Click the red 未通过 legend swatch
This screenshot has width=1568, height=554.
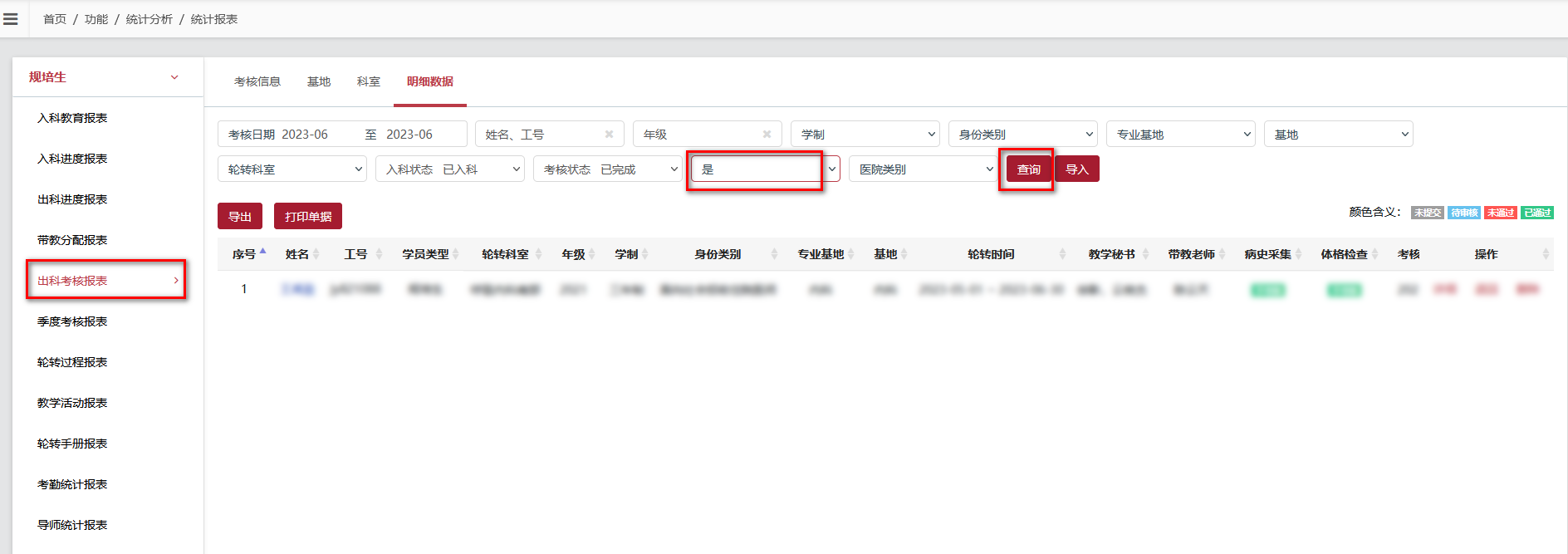1501,213
